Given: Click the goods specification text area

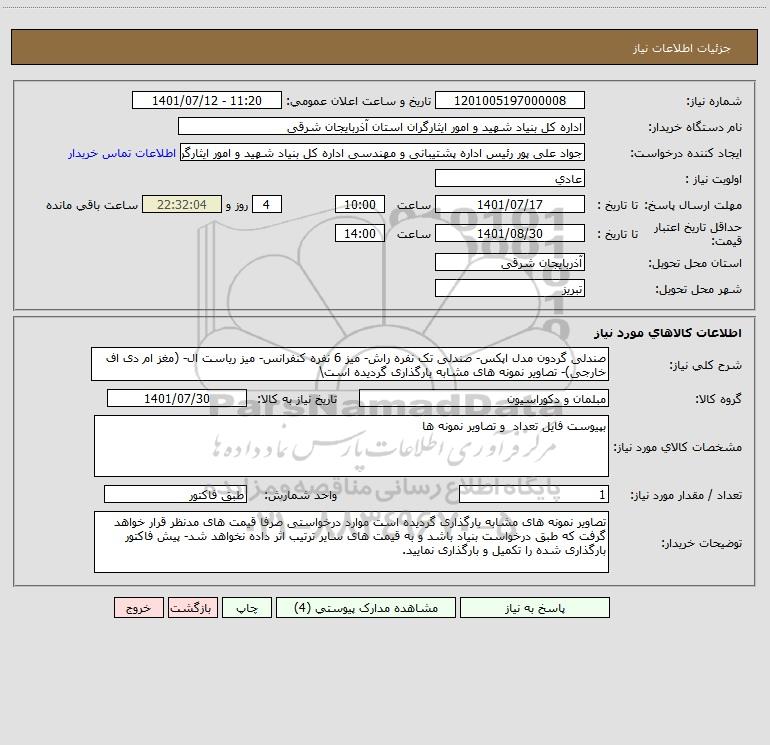Looking at the screenshot, I should (351, 446).
